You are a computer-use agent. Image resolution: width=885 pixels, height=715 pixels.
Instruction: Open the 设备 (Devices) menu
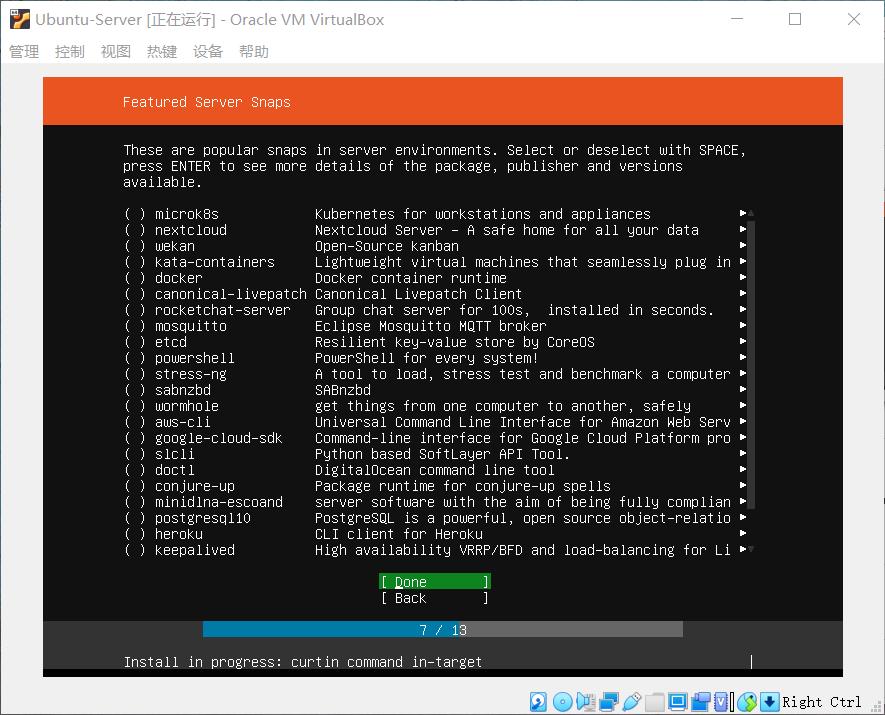click(x=208, y=51)
